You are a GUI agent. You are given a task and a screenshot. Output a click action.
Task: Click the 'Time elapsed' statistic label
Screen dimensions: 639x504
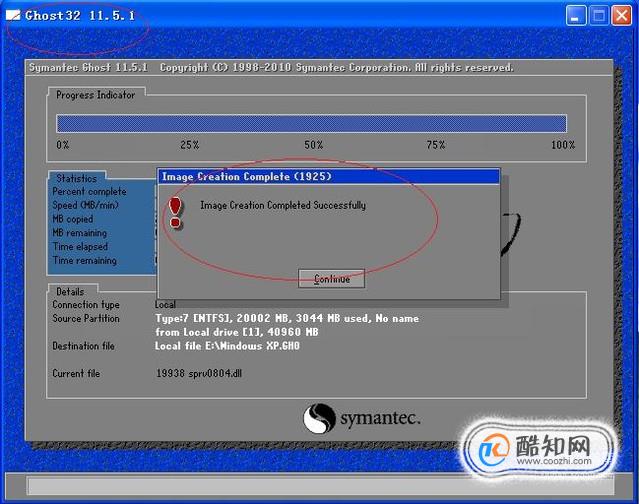click(x=80, y=246)
